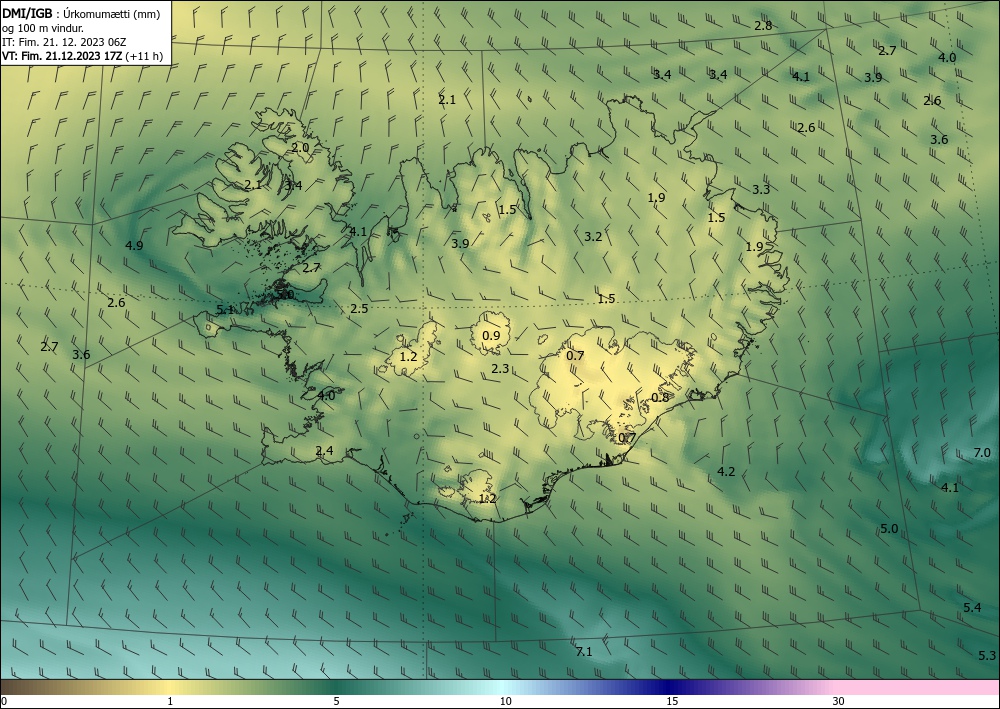
Task: Click the color scale tick label 15
Action: 672,702
